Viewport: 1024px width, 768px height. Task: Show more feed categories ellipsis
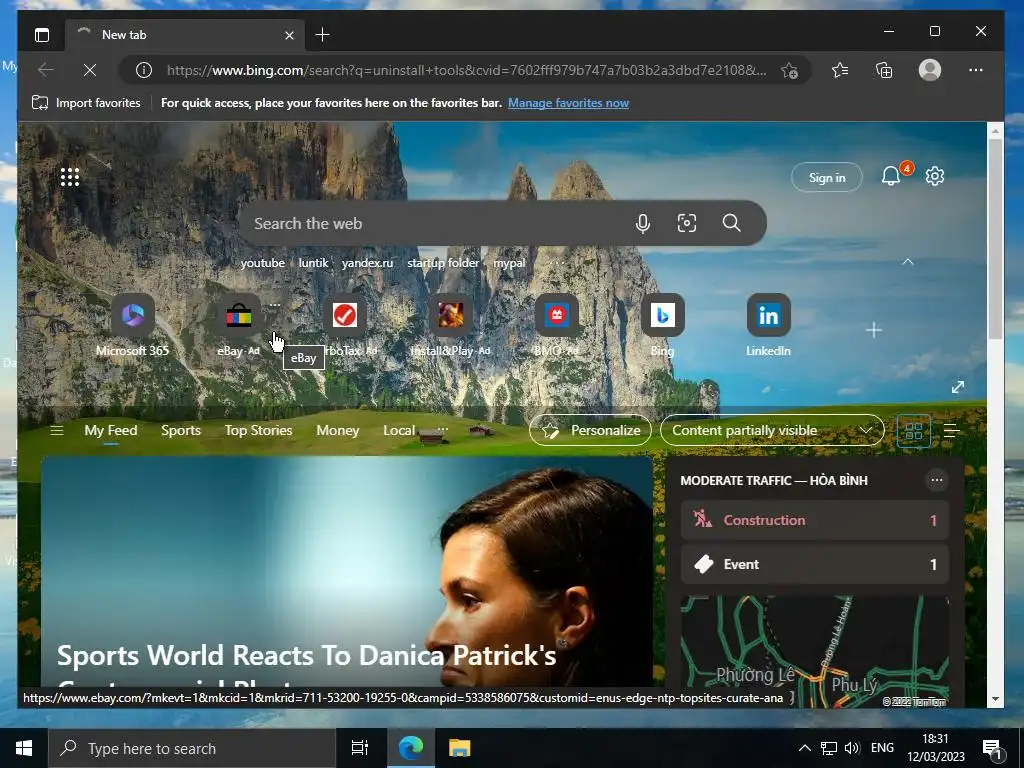click(x=443, y=429)
